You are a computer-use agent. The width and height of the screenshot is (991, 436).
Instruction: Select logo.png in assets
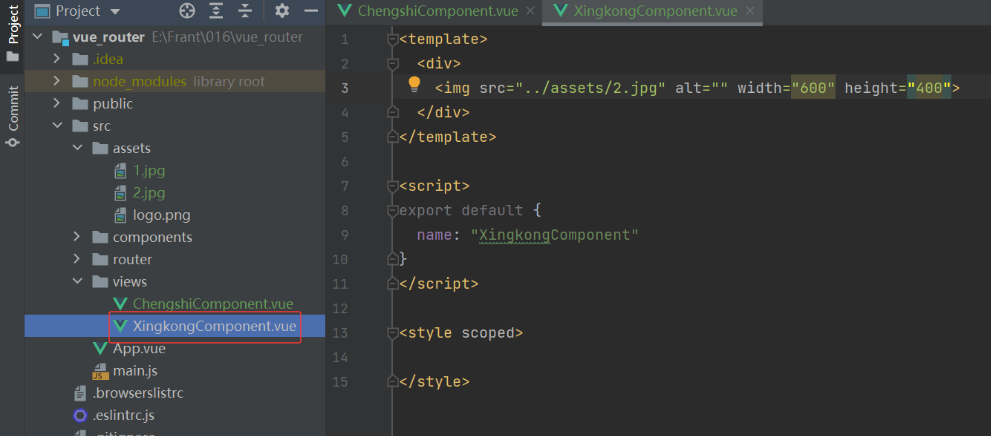coord(162,215)
